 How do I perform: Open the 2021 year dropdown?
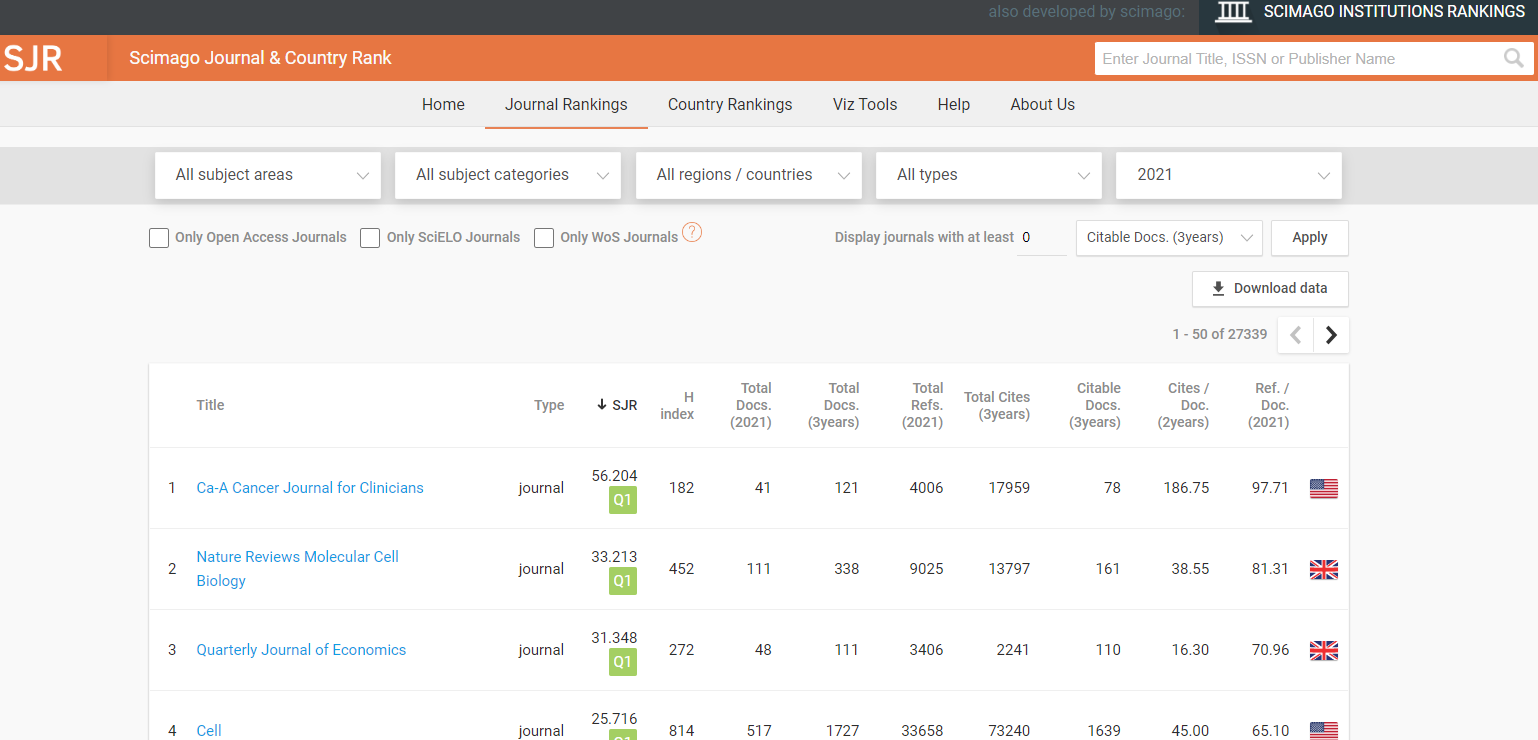point(1229,175)
